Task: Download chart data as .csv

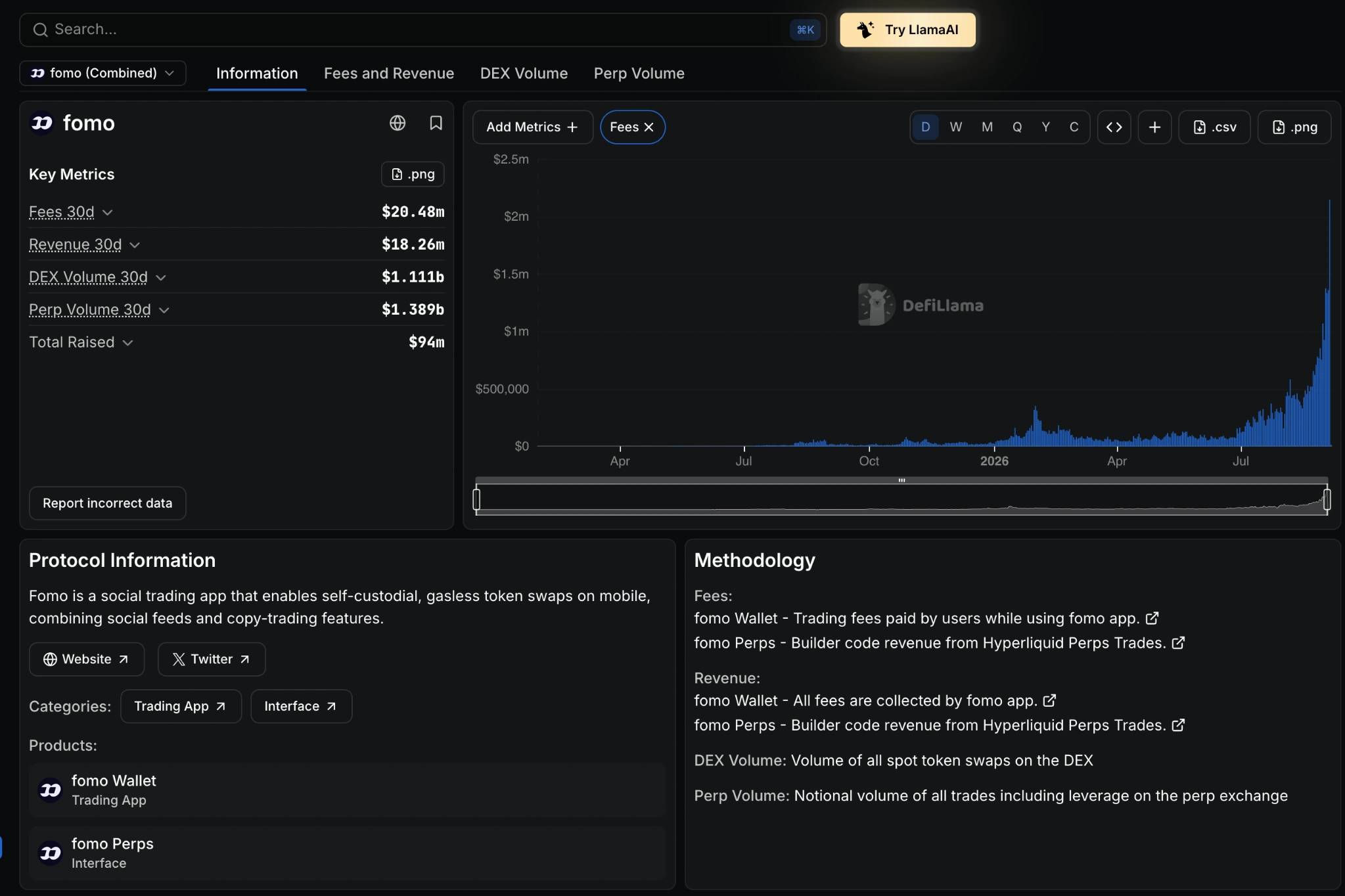Action: click(1214, 127)
